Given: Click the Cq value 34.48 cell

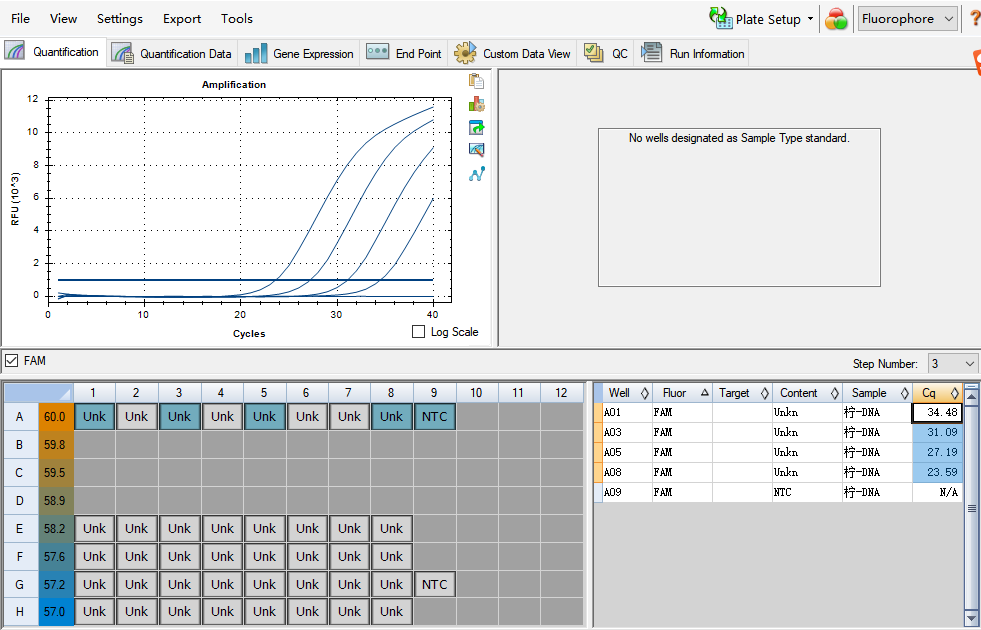Looking at the screenshot, I should (x=937, y=412).
